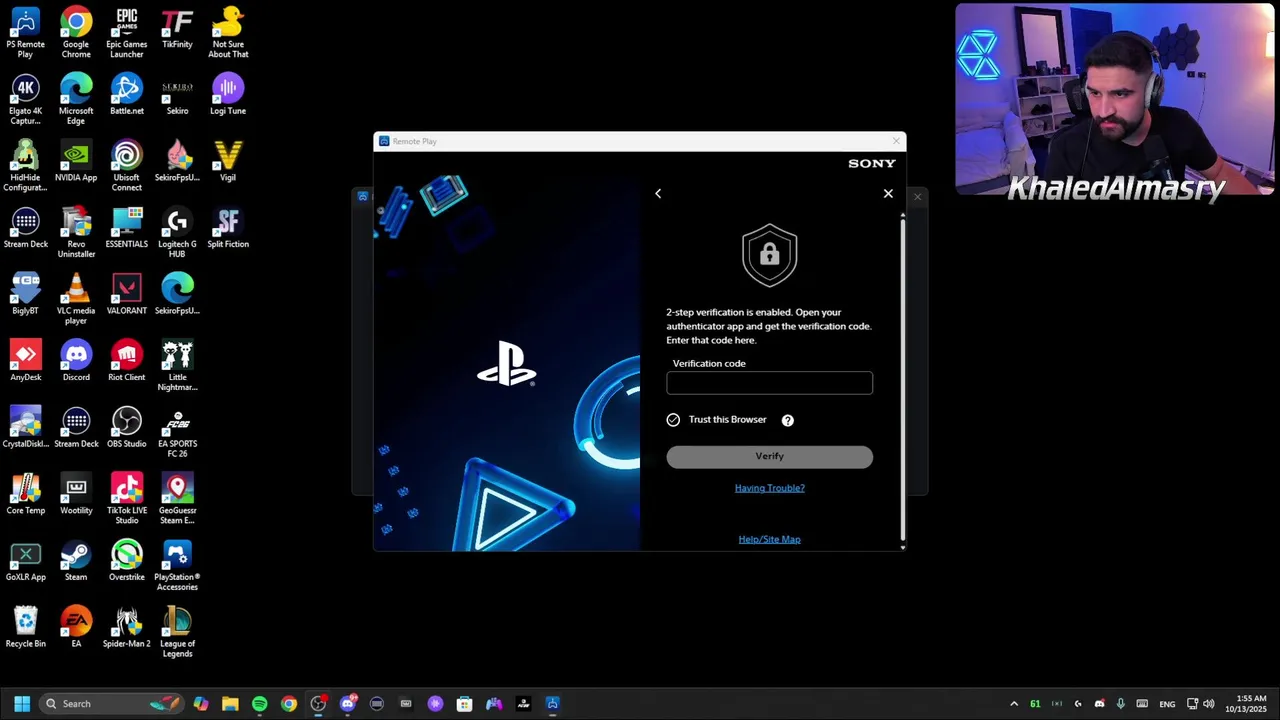The height and width of the screenshot is (720, 1280).
Task: Select the Riot Client desktop icon
Action: click(127, 360)
